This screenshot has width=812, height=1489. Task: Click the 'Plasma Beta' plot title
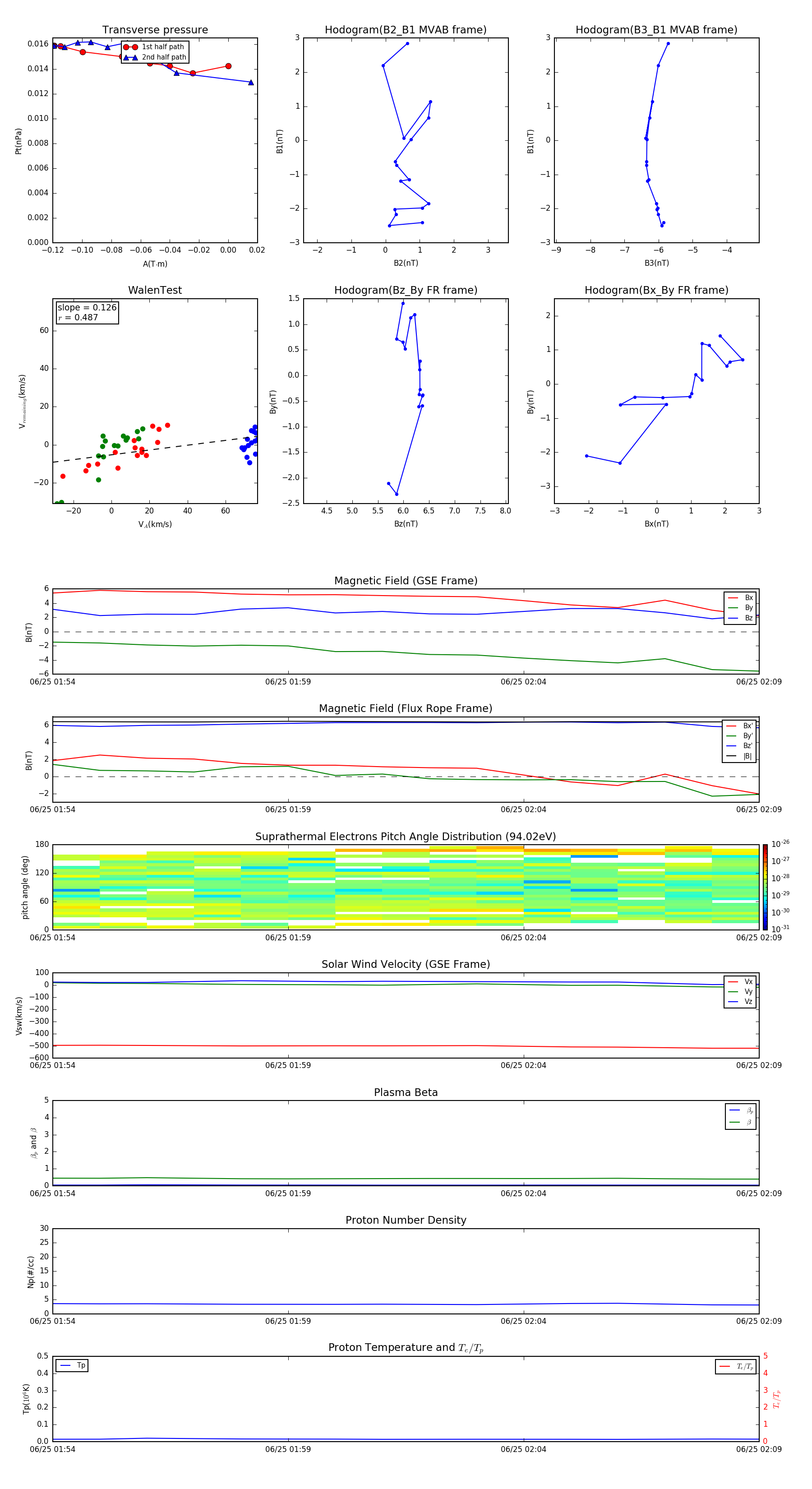pos(406,1092)
